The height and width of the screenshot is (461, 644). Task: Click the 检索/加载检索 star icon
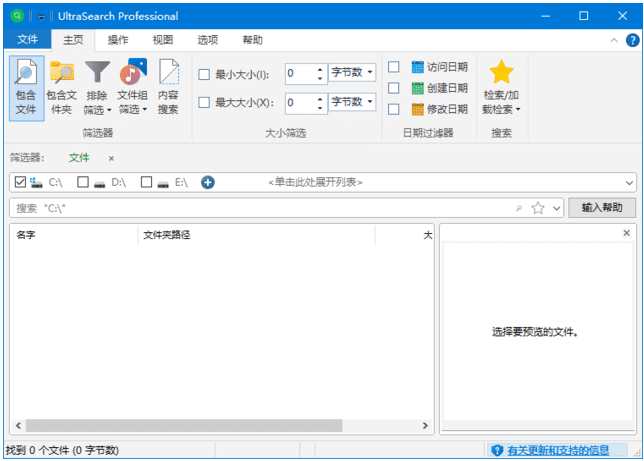pos(501,72)
